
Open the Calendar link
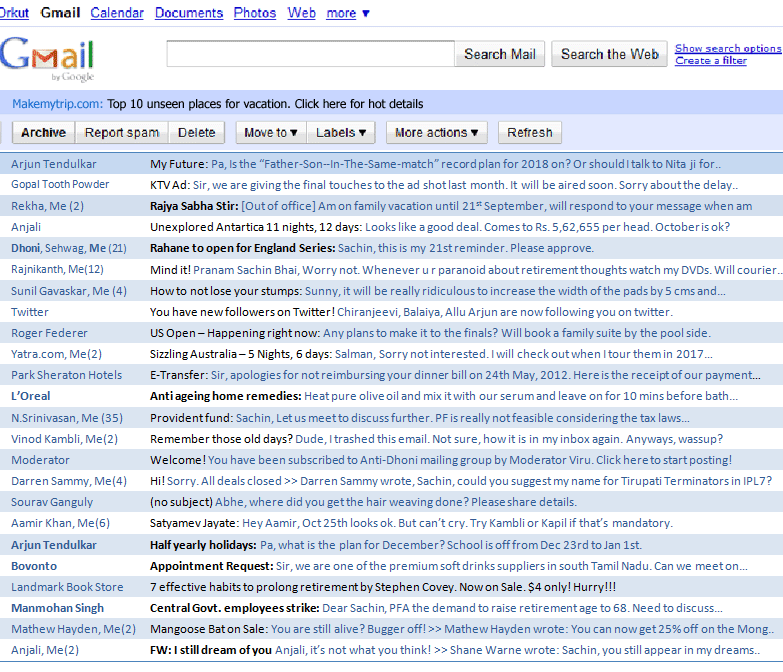pos(117,12)
